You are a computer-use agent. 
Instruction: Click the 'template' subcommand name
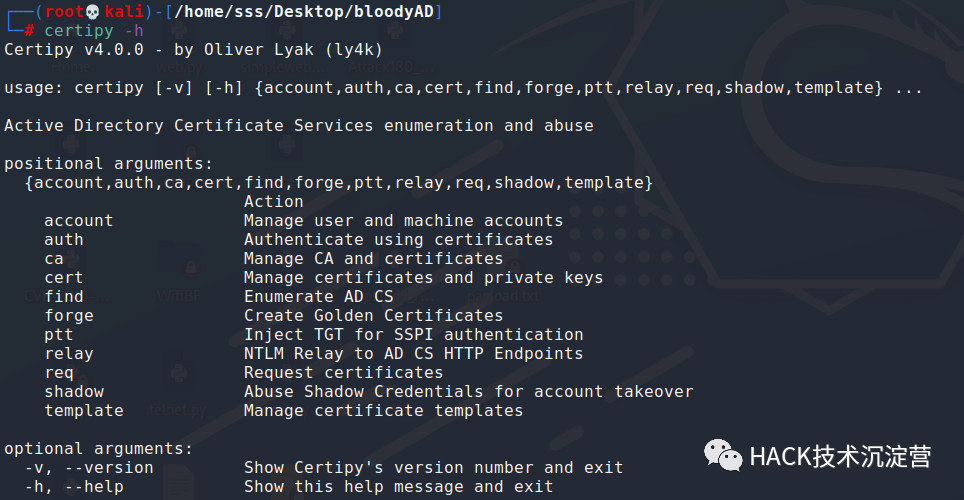pyautogui.click(x=83, y=410)
